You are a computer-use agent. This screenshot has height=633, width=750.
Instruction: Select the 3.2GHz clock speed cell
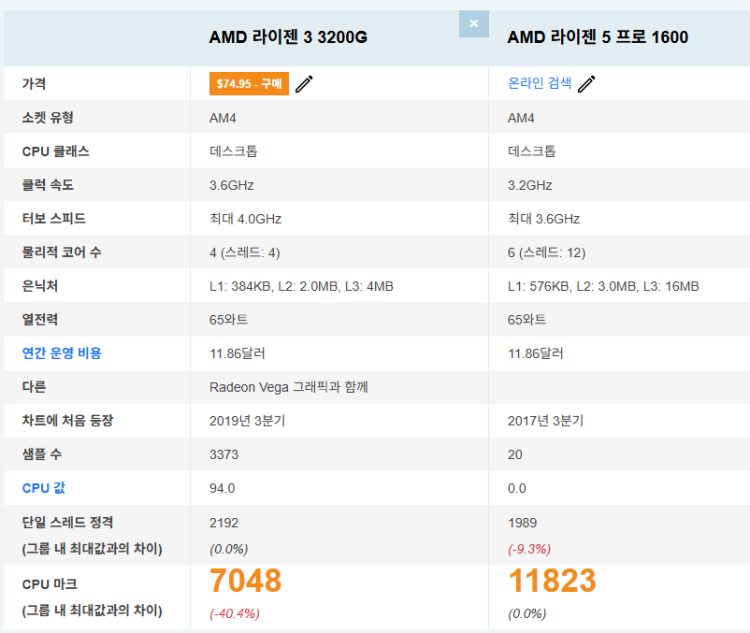(x=530, y=185)
